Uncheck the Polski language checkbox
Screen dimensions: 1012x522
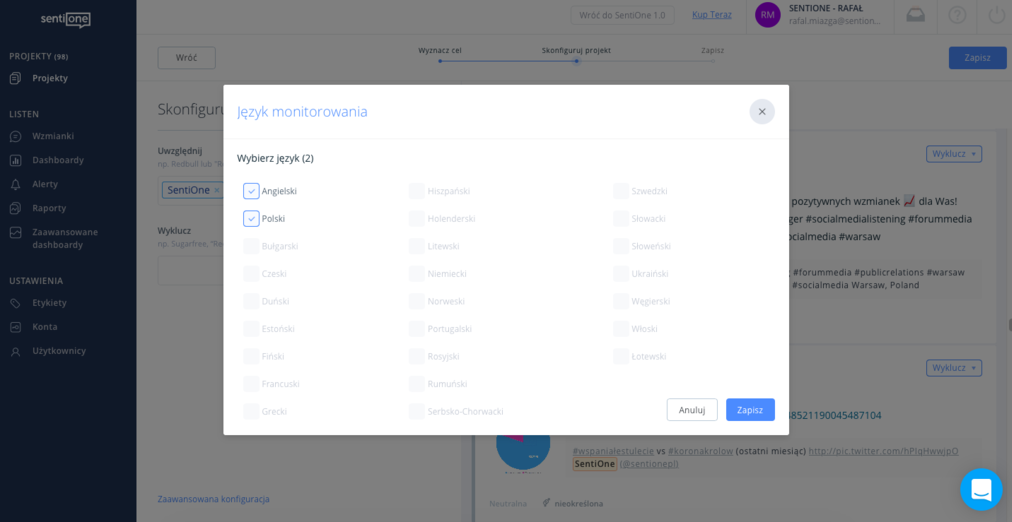251,219
